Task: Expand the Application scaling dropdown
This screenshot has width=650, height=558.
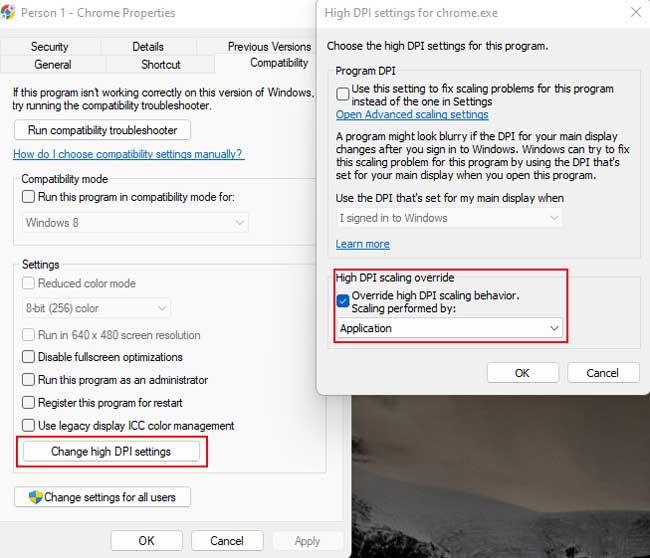Action: (450, 328)
